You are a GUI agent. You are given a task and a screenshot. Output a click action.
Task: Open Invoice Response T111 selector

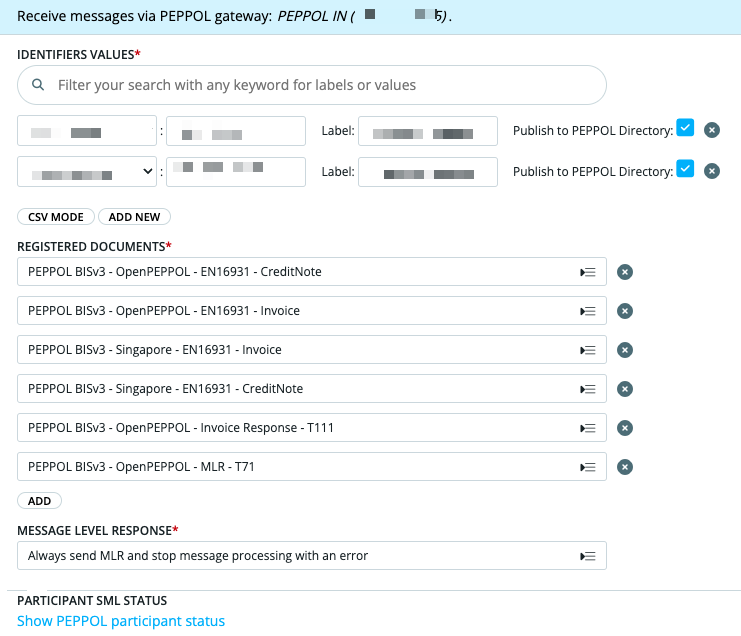click(x=312, y=428)
